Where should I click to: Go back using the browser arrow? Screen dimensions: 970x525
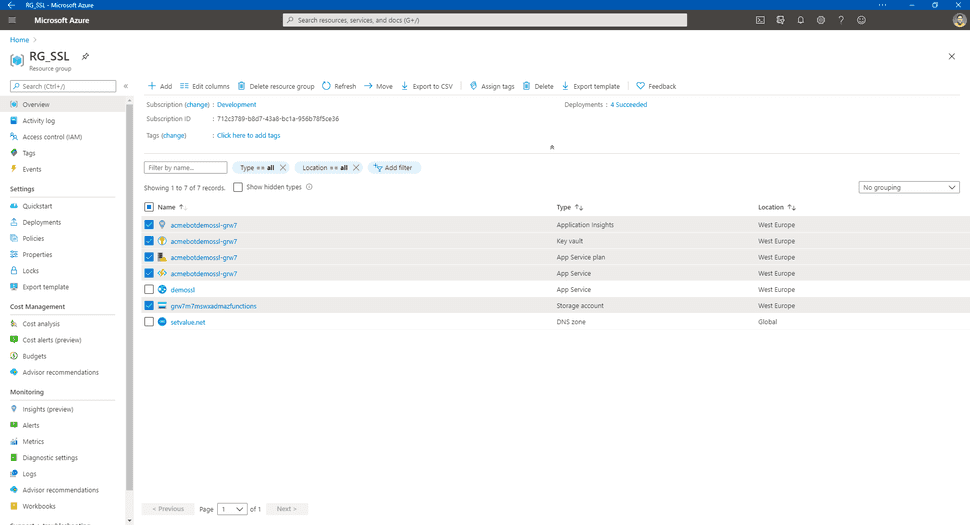click(11, 5)
